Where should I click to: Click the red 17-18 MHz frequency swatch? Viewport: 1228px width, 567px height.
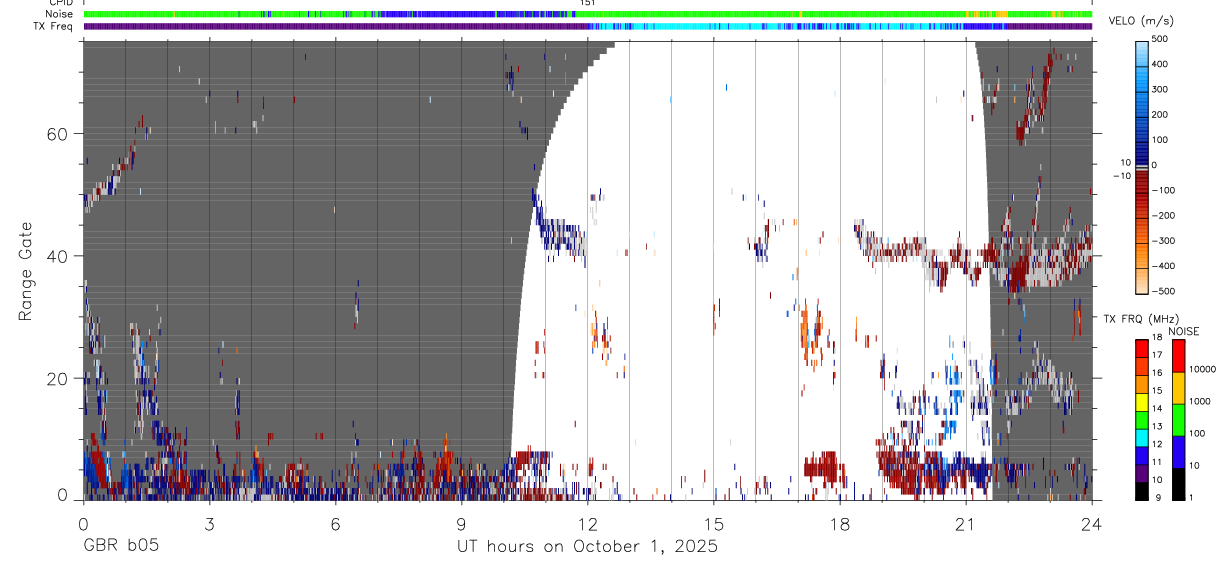coord(1141,348)
